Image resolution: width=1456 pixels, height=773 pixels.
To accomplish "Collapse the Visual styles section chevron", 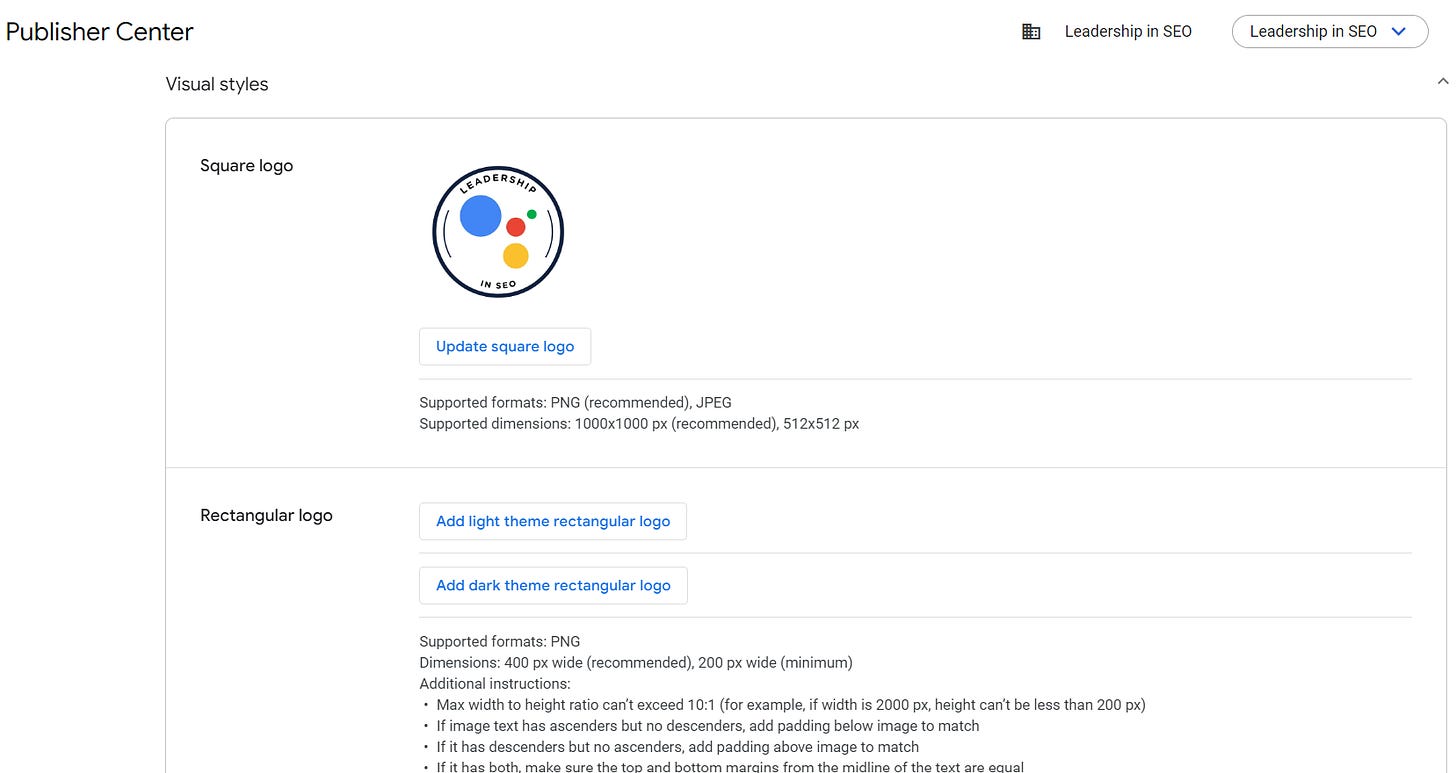I will point(1441,81).
